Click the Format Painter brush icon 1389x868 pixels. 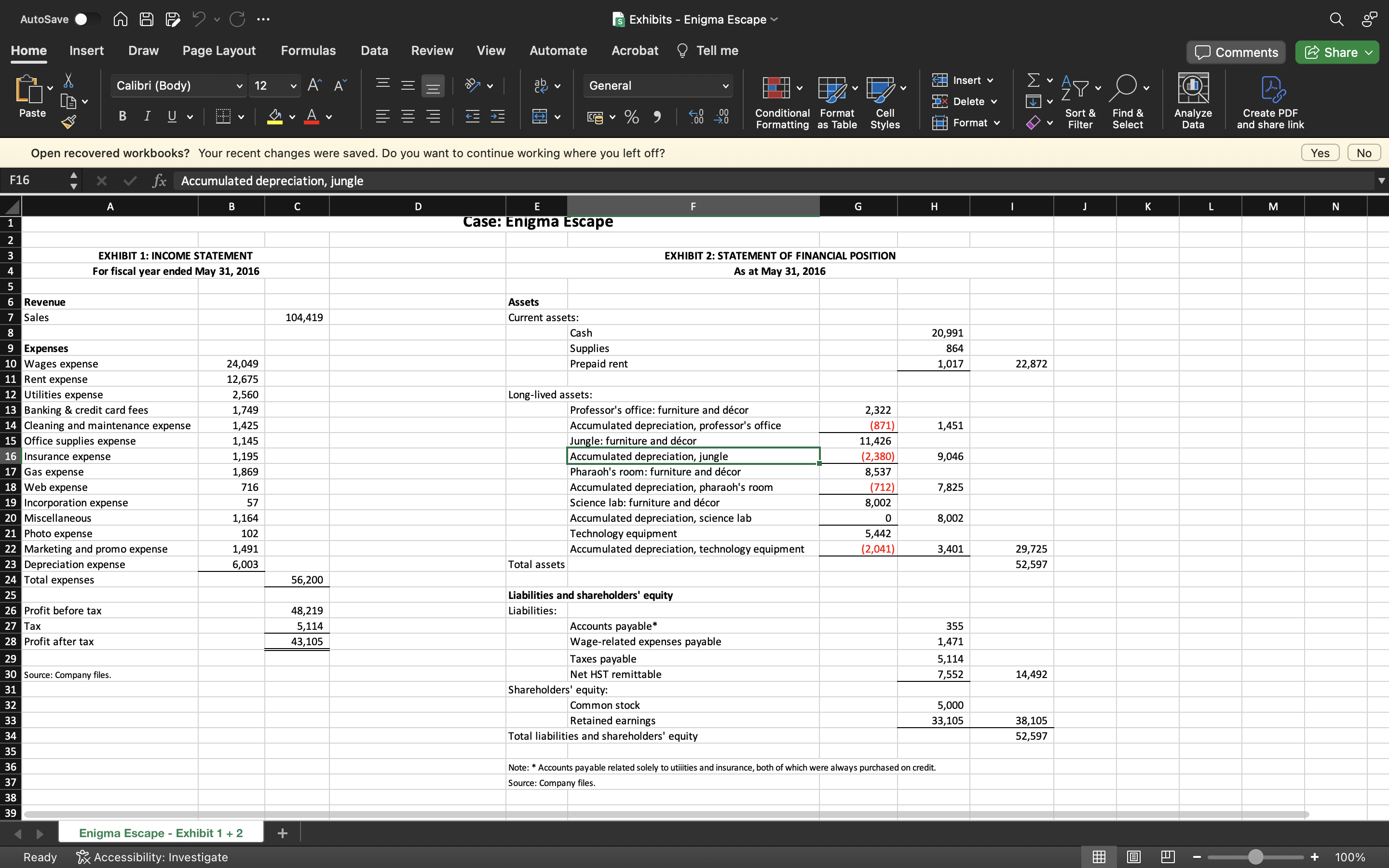pyautogui.click(x=69, y=122)
